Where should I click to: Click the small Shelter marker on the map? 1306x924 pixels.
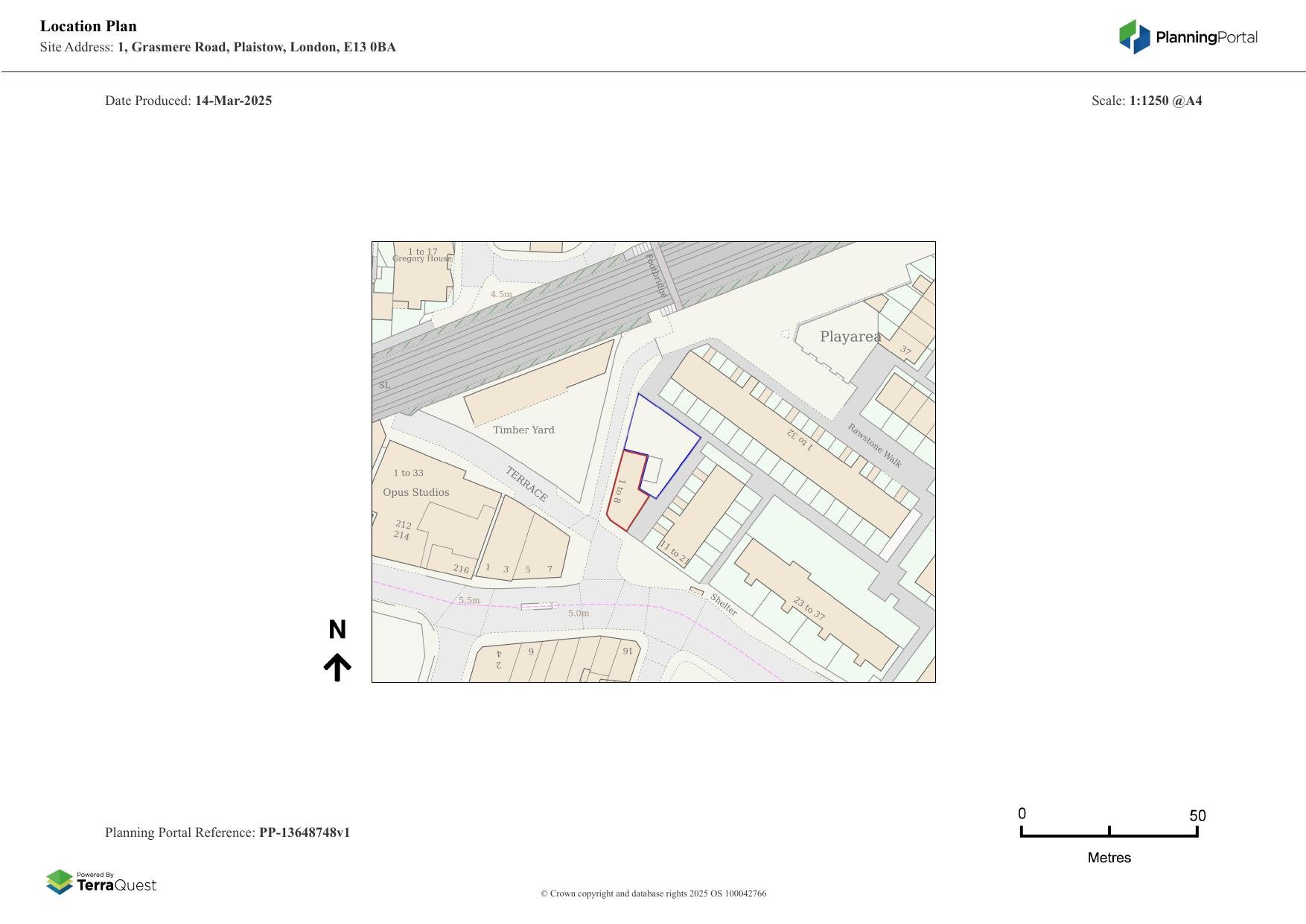(x=696, y=591)
